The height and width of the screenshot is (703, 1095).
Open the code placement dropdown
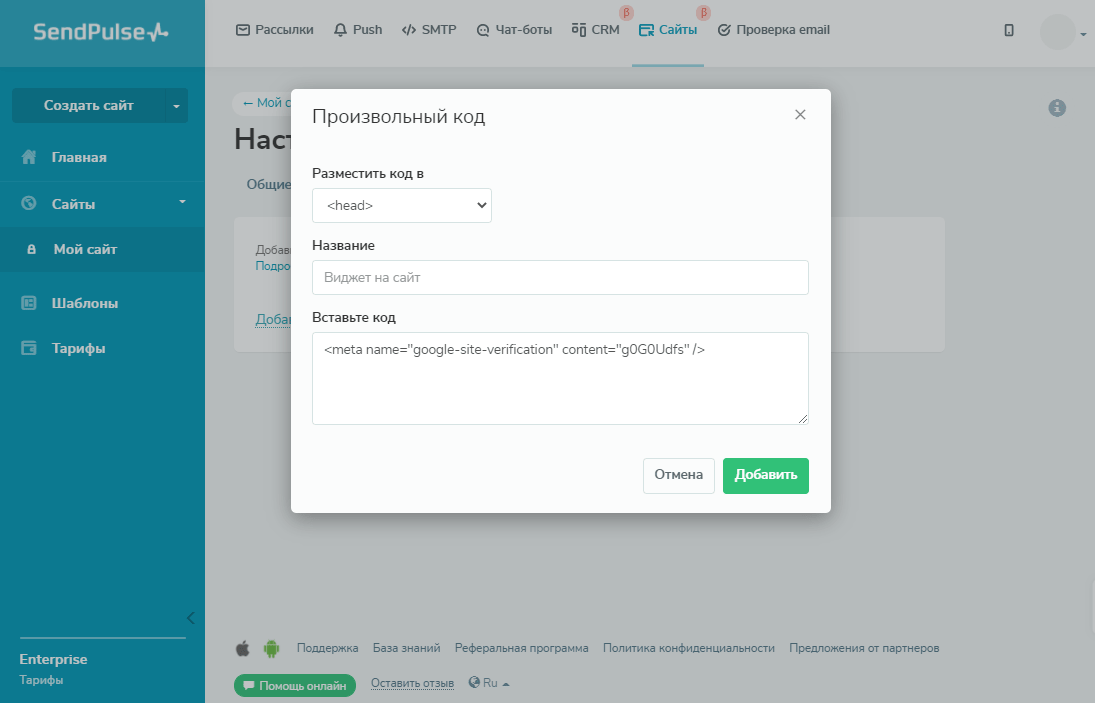401,205
